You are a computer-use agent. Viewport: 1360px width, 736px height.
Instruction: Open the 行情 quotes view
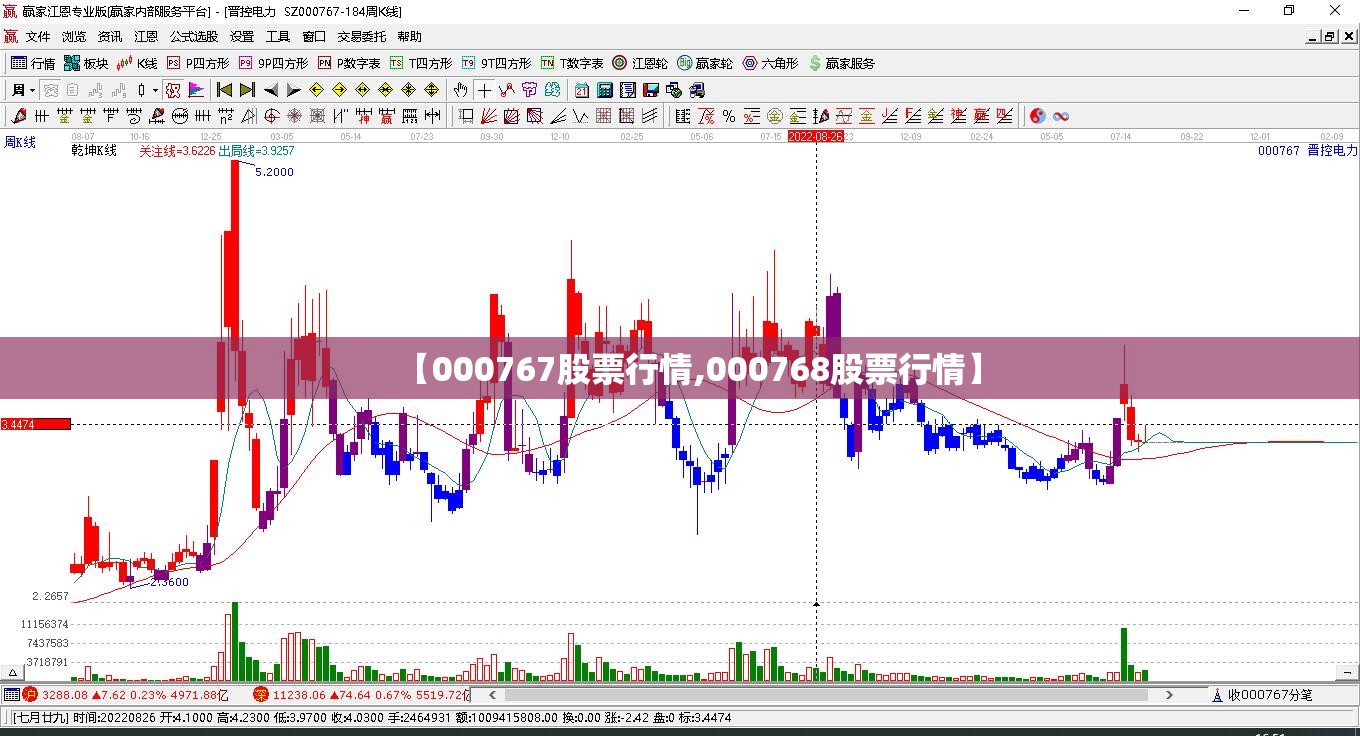click(x=33, y=63)
